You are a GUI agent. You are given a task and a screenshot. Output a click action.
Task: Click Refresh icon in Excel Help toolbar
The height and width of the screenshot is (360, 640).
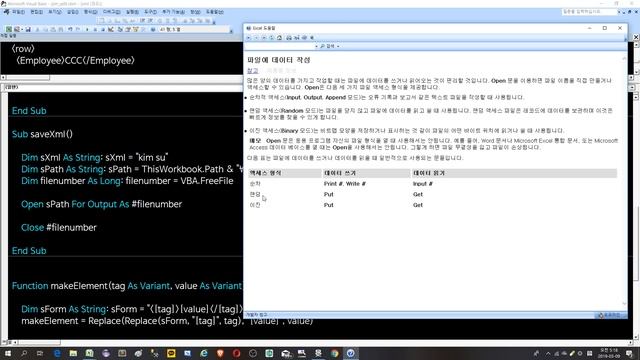click(271, 38)
